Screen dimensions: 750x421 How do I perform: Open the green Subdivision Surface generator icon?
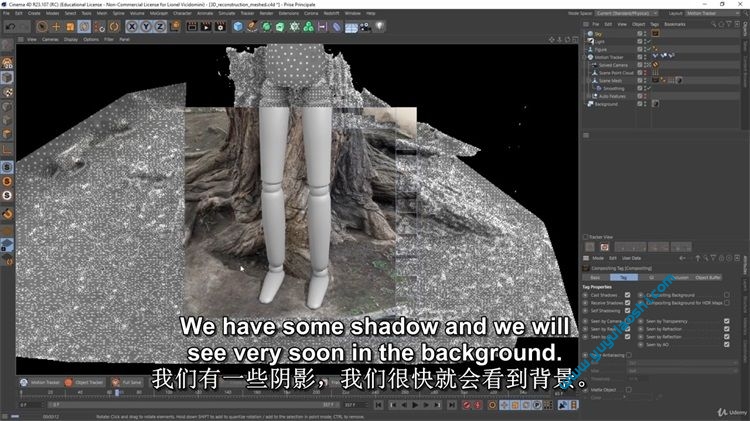(266, 27)
